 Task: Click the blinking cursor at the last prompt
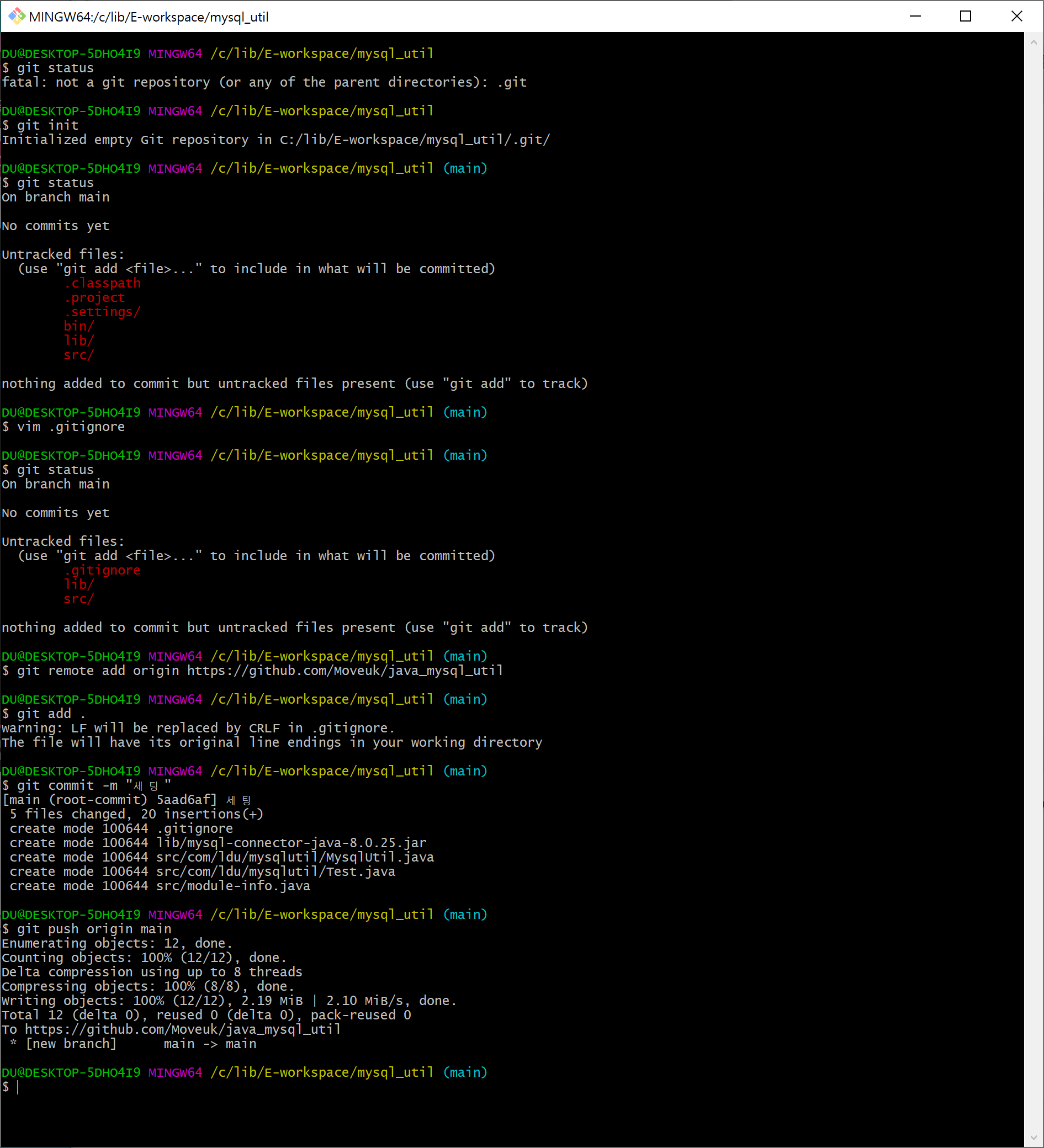pyautogui.click(x=17, y=1087)
